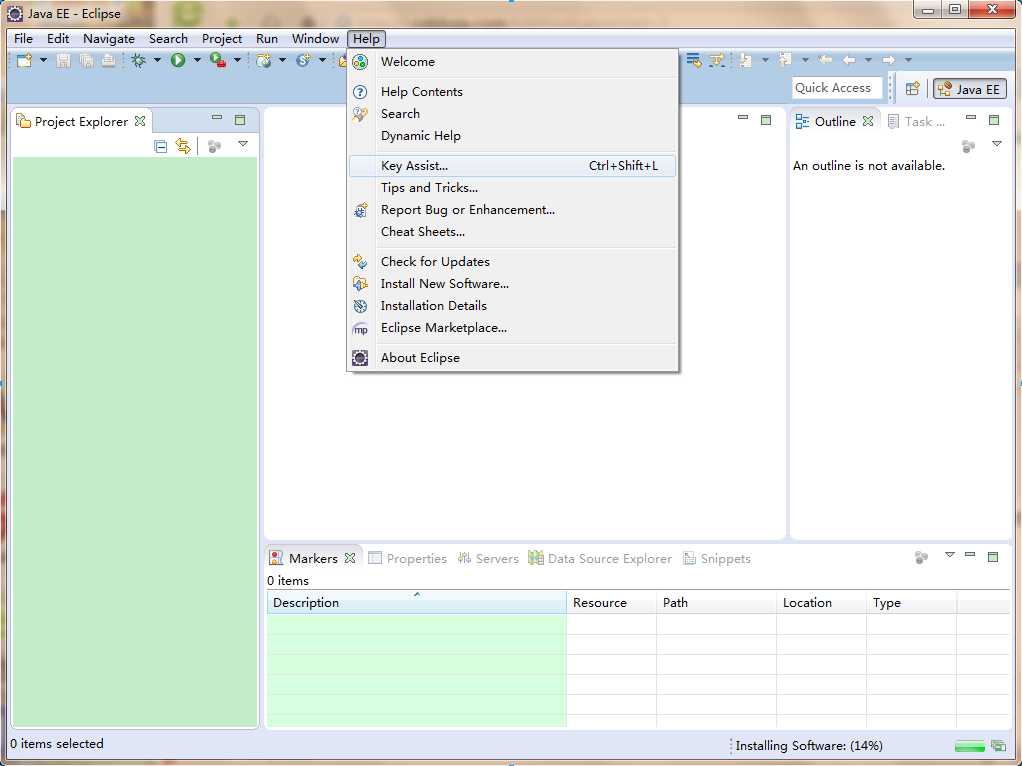Toggle Link with Editor in Project Explorer

coord(183,146)
